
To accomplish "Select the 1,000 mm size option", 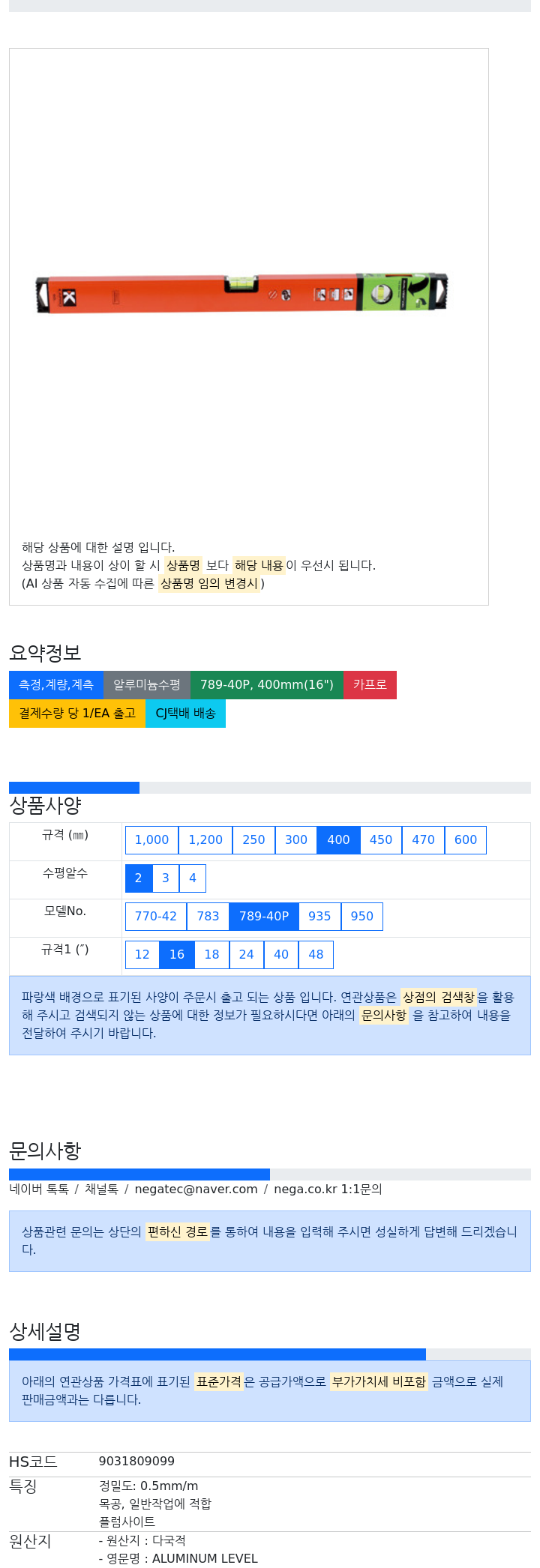I will 151,839.
